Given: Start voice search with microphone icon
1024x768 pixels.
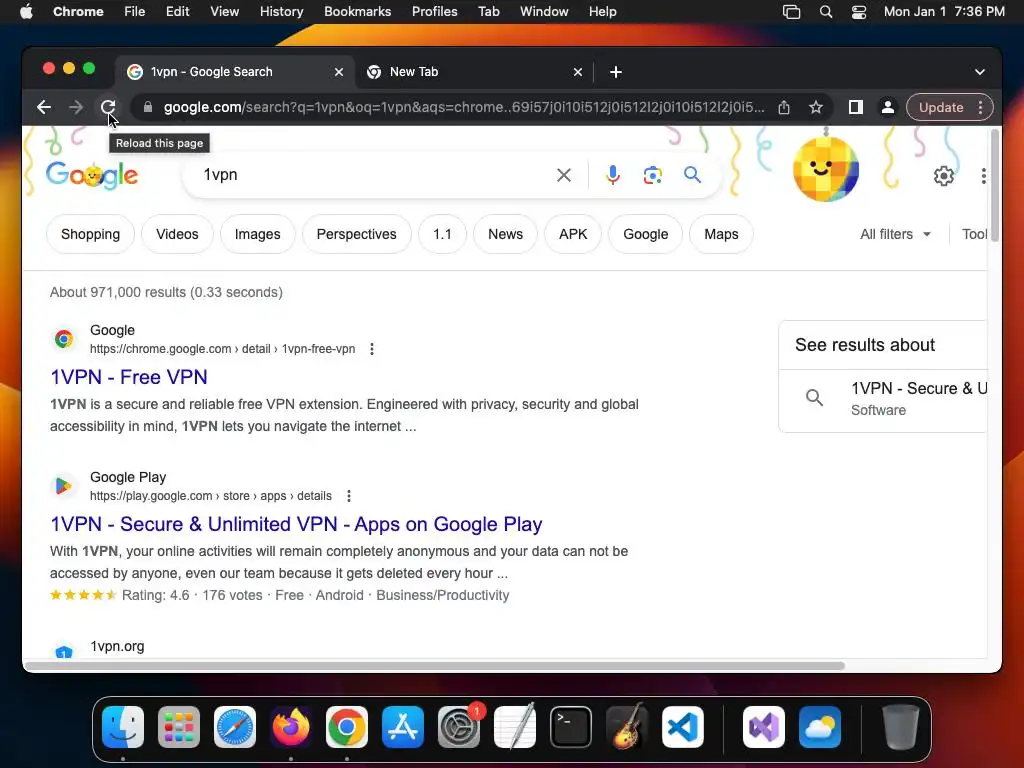Looking at the screenshot, I should [613, 174].
